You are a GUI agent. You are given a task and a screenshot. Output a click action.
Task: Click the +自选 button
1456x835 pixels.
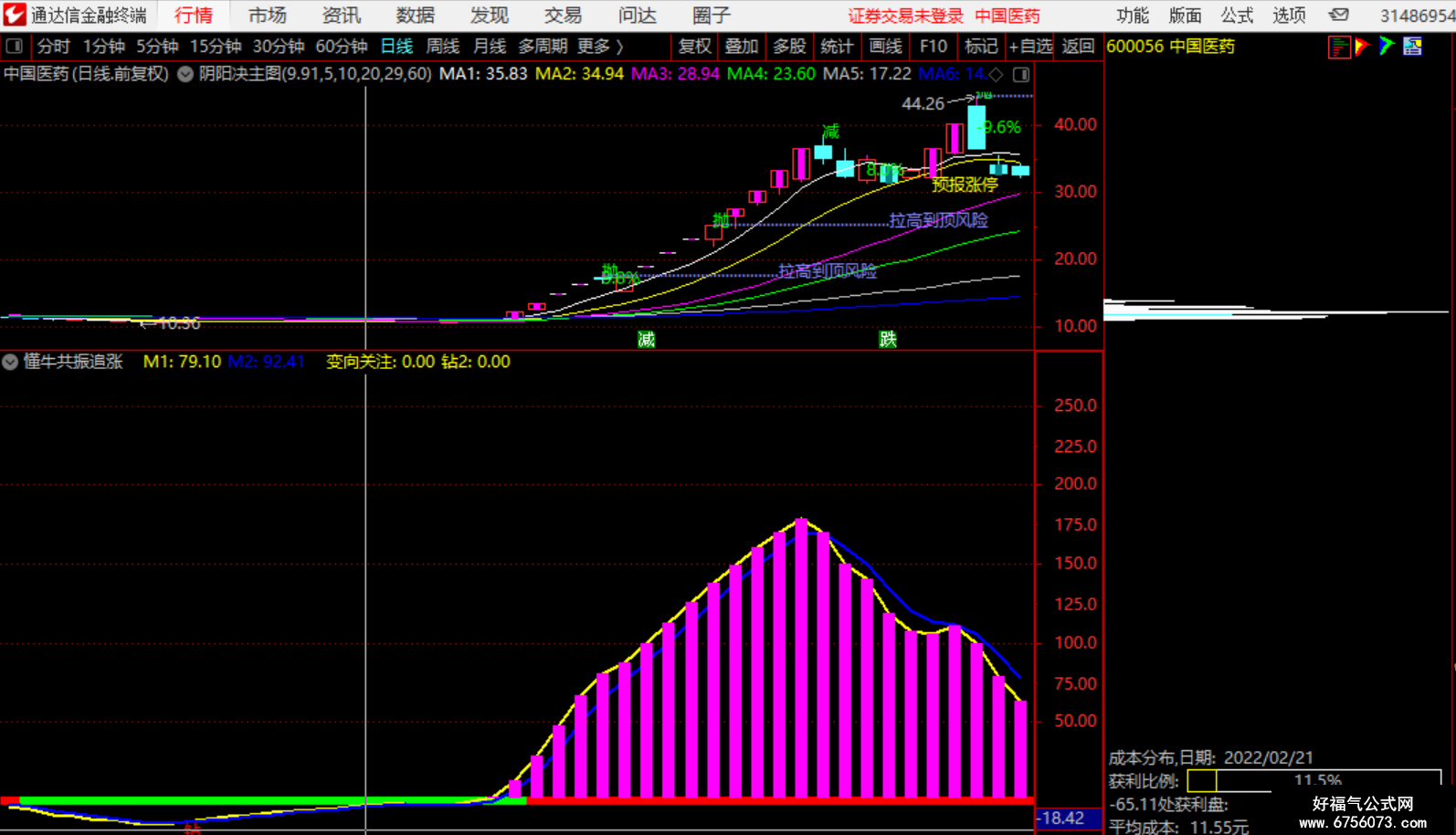[x=1030, y=46]
